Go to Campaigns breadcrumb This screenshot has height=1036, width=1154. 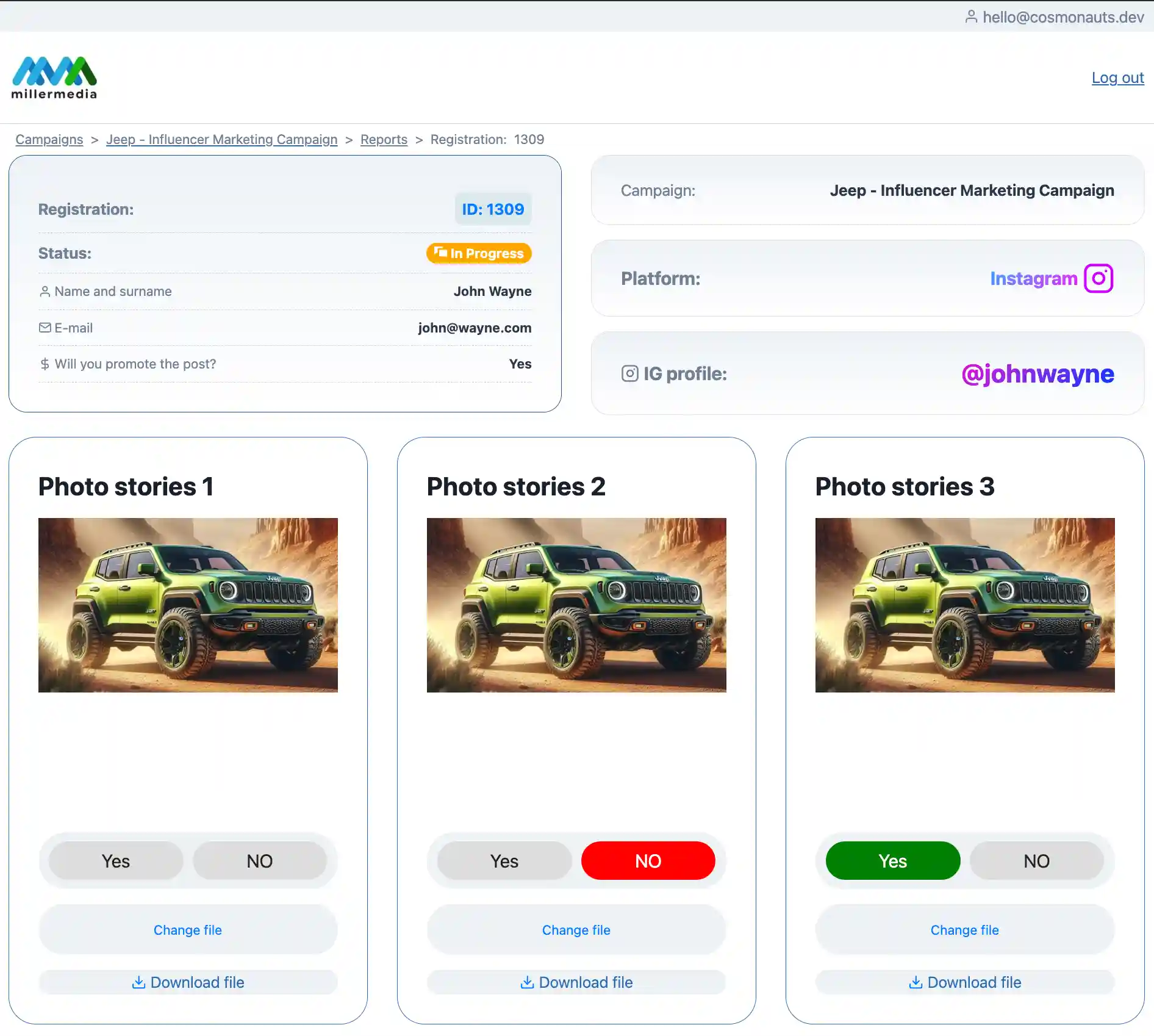[49, 140]
